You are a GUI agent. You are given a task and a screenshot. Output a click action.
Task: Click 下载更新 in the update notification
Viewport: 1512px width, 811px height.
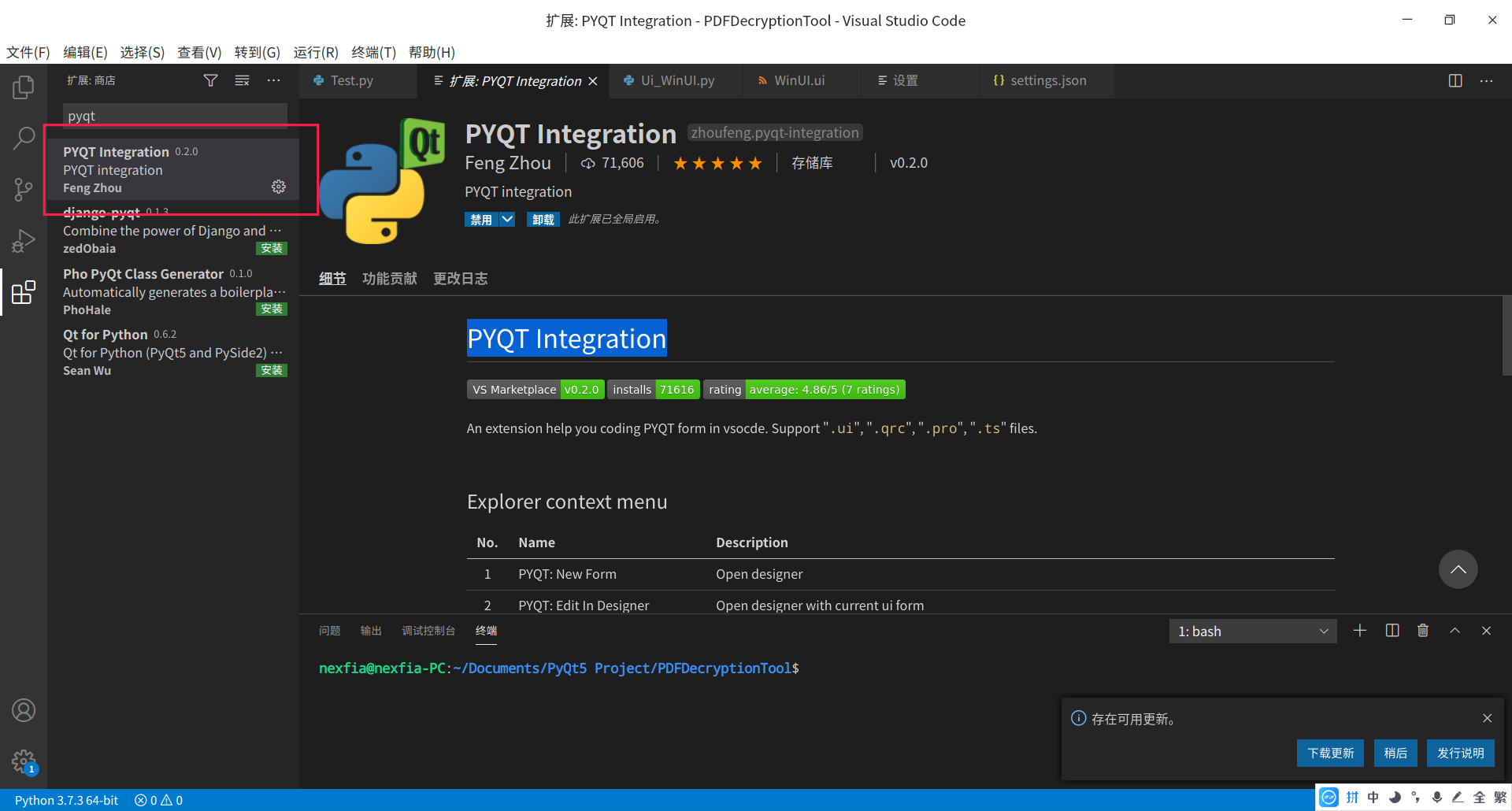click(x=1330, y=753)
